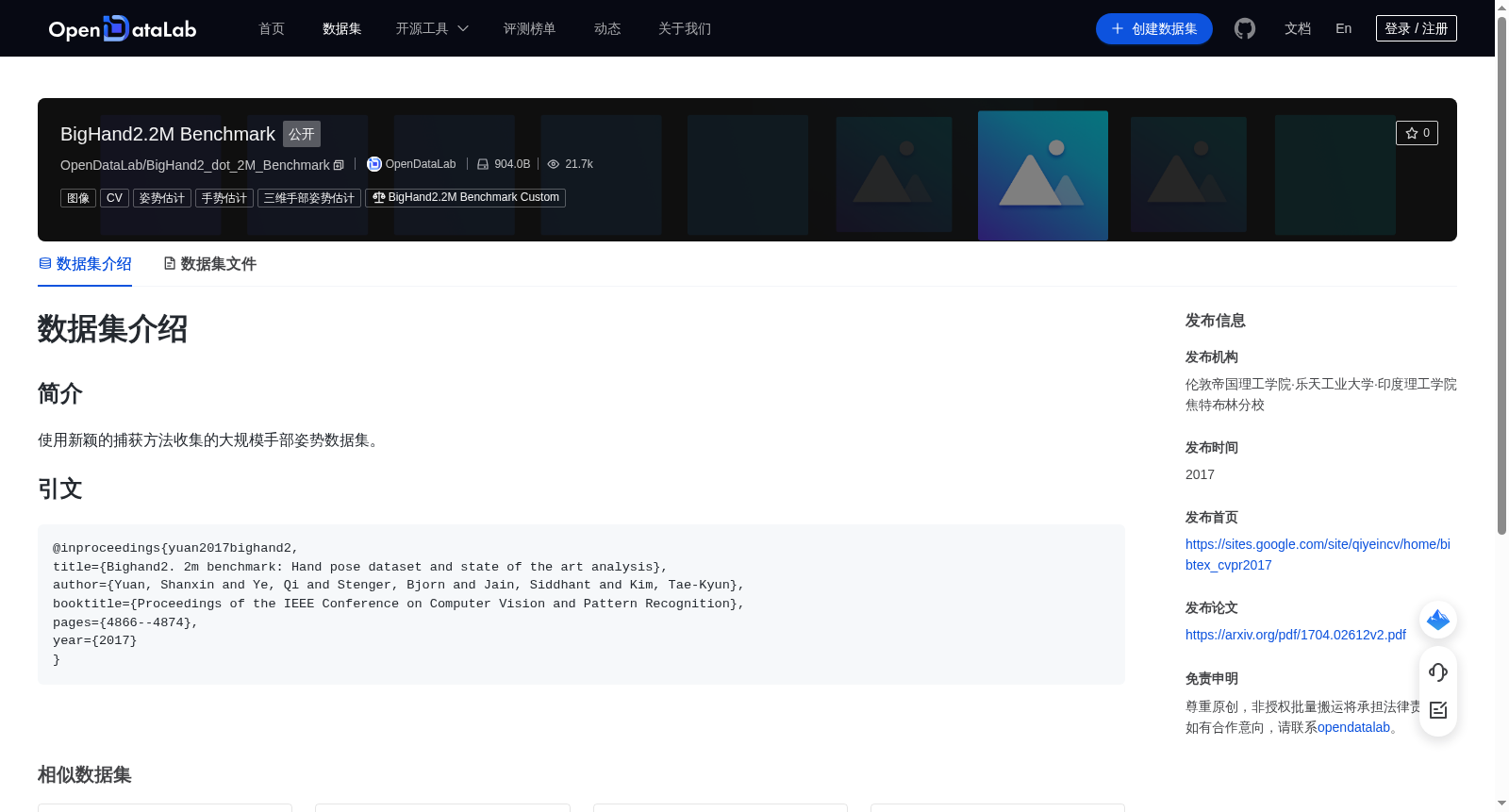1509x812 pixels.
Task: Click the OpenDataLab publisher name
Action: pyautogui.click(x=421, y=164)
